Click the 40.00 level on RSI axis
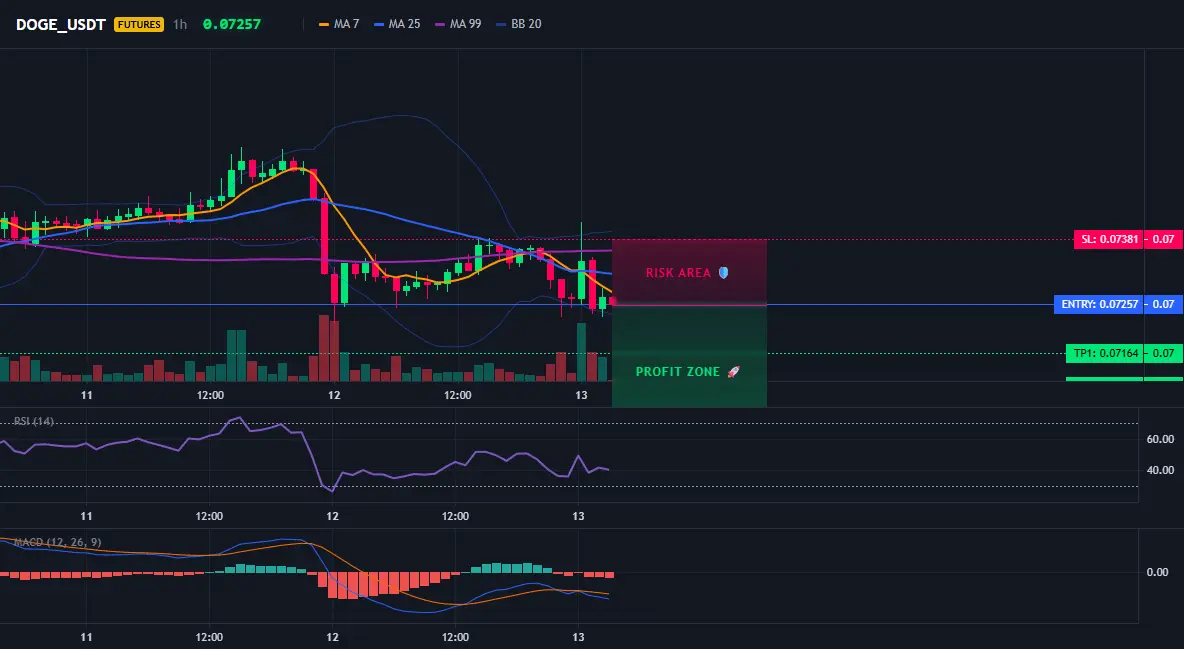Viewport: 1184px width, 649px height. (x=1160, y=470)
